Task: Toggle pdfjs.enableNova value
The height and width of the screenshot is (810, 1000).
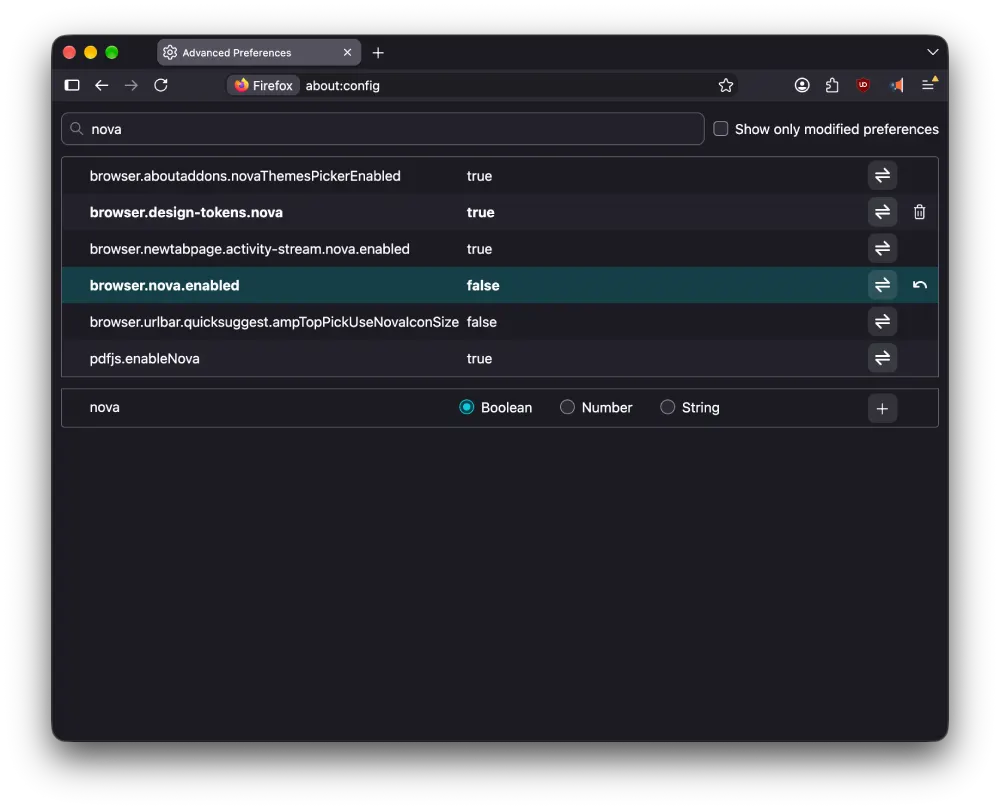Action: click(882, 358)
